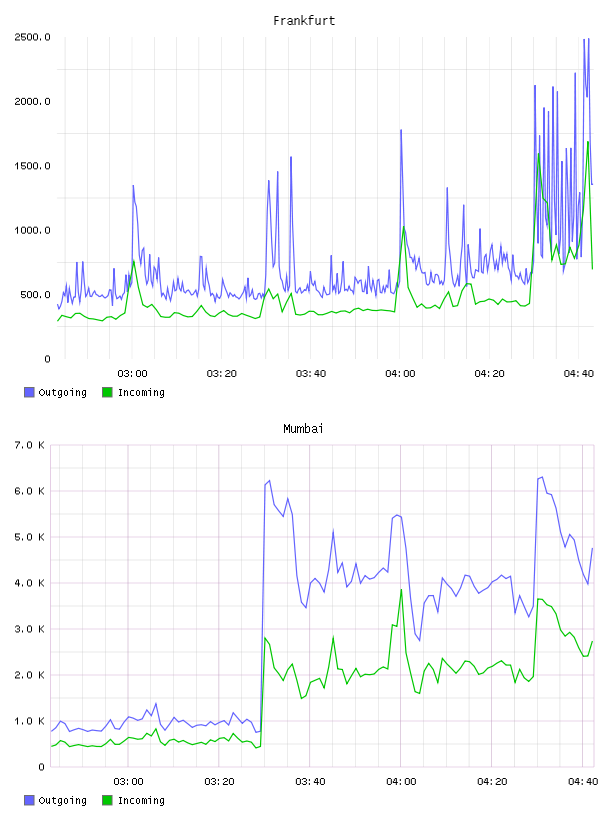This screenshot has height=816, width=608.
Task: Click the green Incoming swatch in Mumbai legend
Action: (x=107, y=800)
